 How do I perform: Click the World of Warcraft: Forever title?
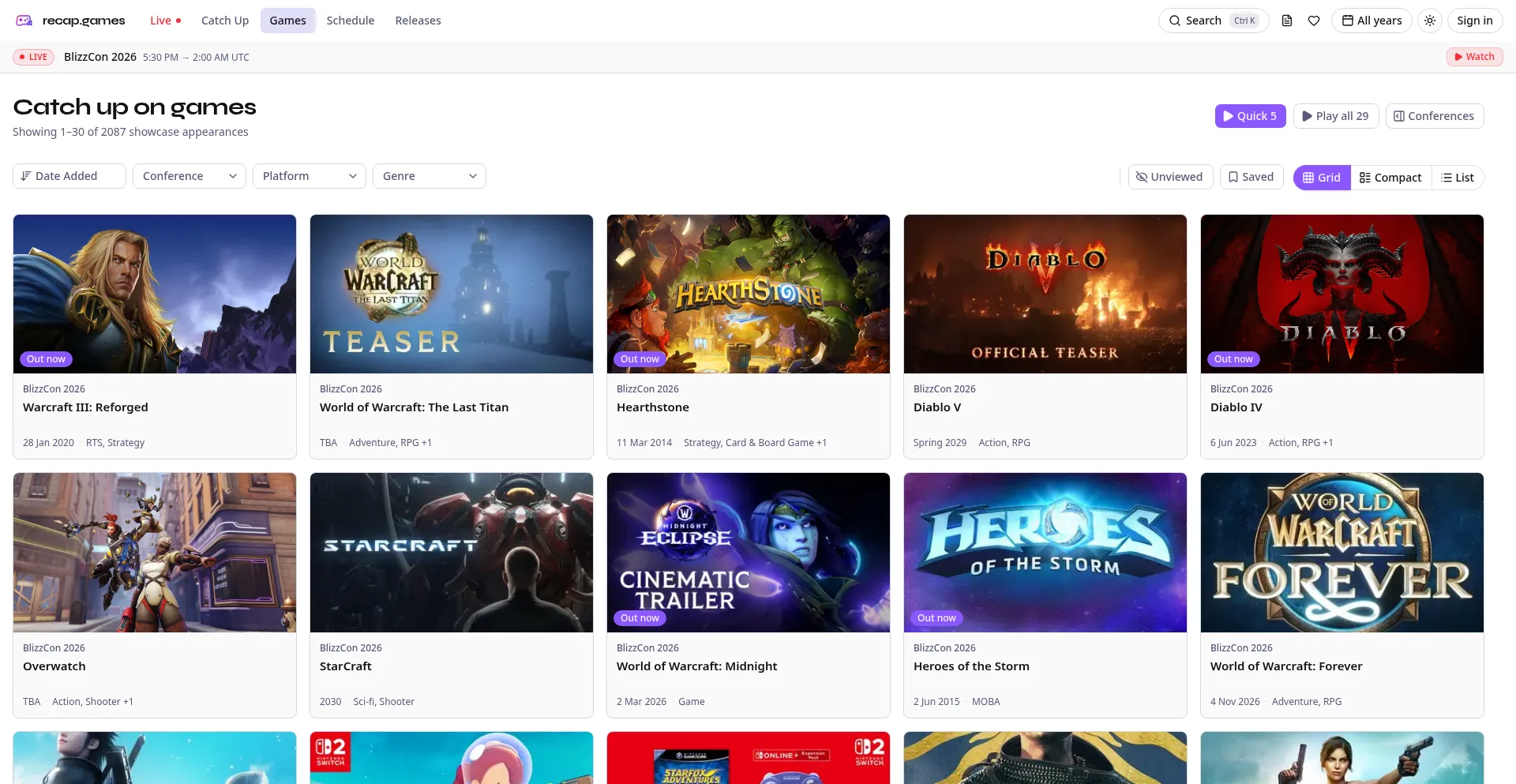pyautogui.click(x=1286, y=666)
